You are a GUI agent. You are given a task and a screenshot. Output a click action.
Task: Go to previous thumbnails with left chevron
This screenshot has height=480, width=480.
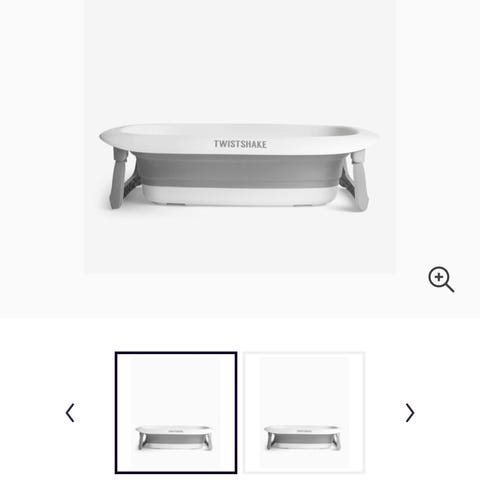click(70, 413)
